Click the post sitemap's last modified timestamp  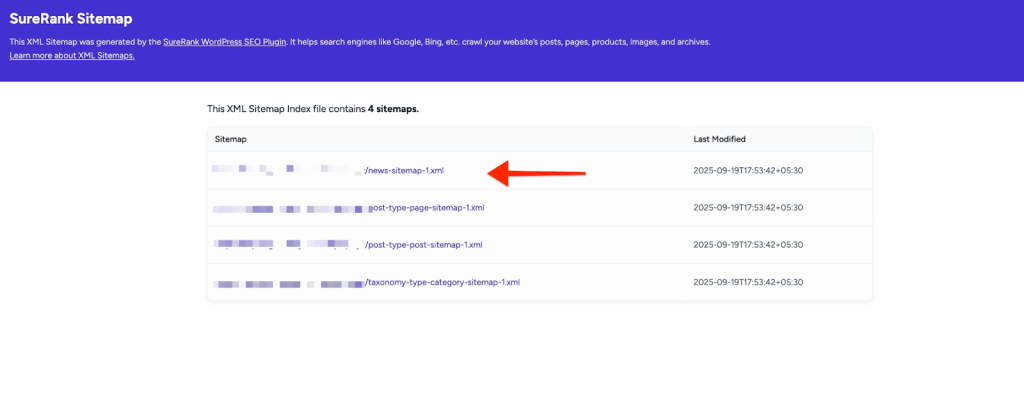748,245
